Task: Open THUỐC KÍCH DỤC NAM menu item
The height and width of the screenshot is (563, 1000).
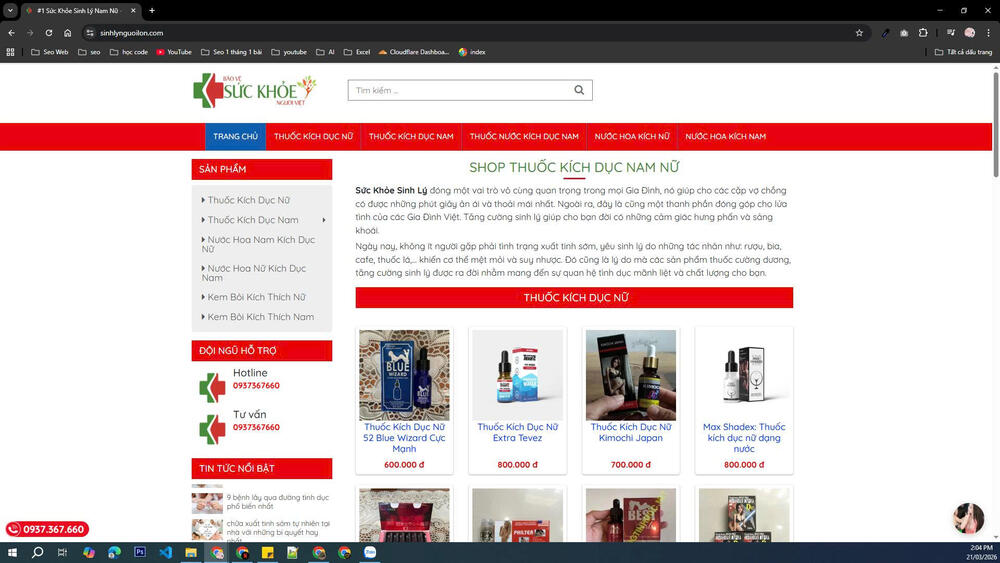Action: (411, 136)
